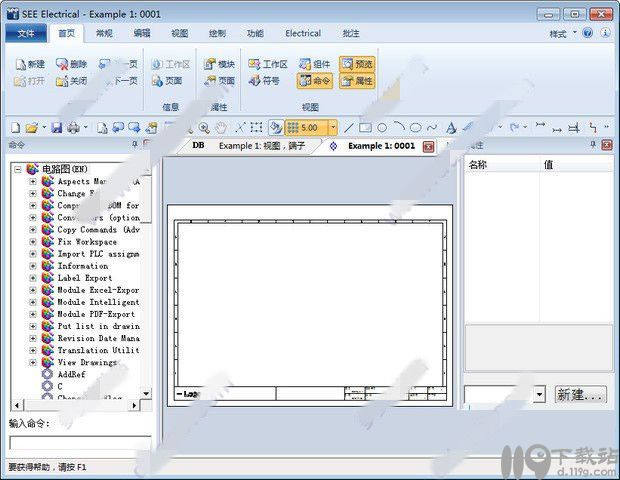Switch to the Electrical ribbon tab
This screenshot has width=620, height=480.
click(x=303, y=33)
